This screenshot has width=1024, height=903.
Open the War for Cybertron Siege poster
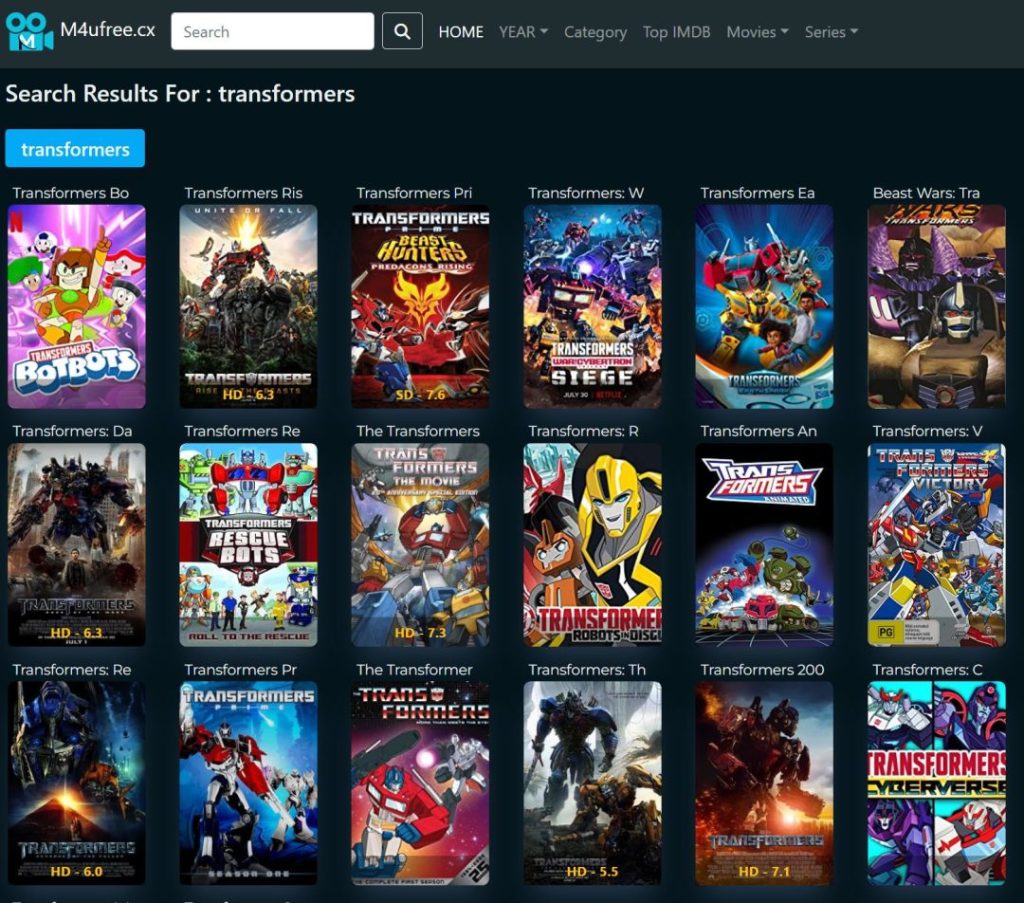[x=592, y=307]
